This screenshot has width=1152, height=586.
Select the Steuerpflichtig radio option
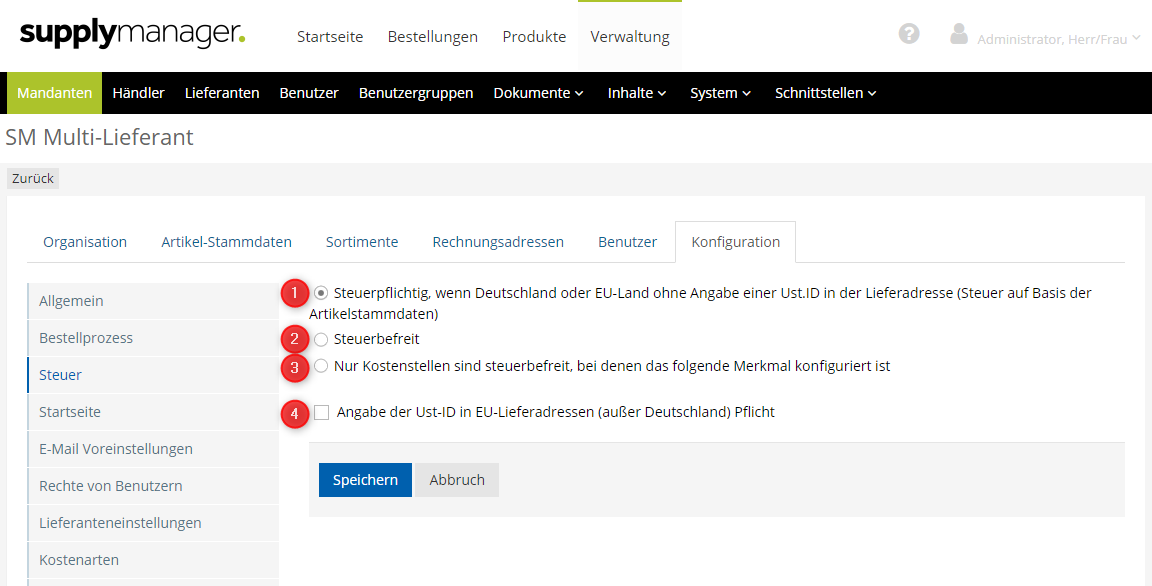pos(321,293)
